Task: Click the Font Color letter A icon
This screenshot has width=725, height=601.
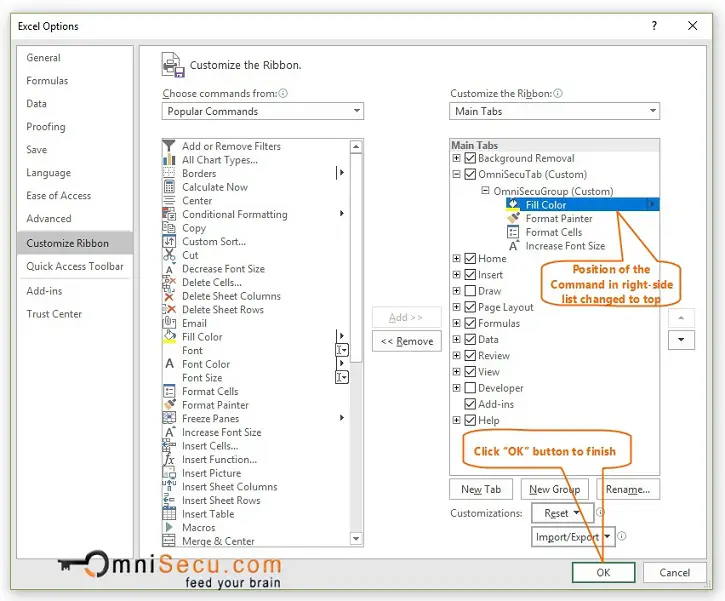Action: pyautogui.click(x=169, y=364)
